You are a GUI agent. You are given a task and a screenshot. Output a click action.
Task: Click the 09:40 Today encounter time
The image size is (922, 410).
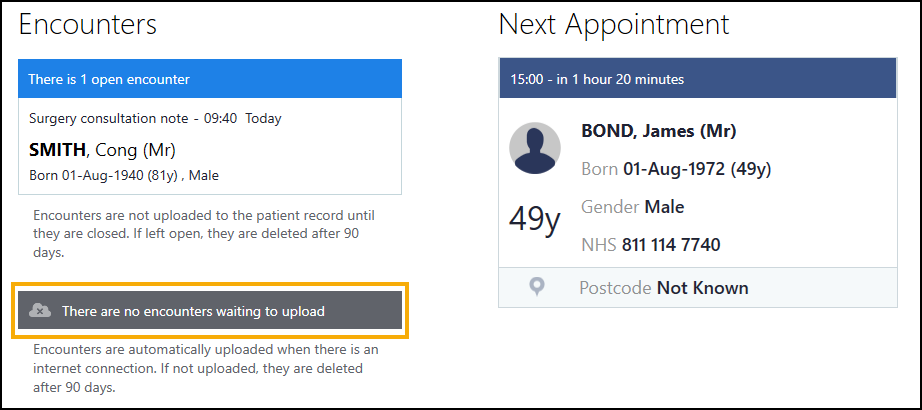coord(243,118)
